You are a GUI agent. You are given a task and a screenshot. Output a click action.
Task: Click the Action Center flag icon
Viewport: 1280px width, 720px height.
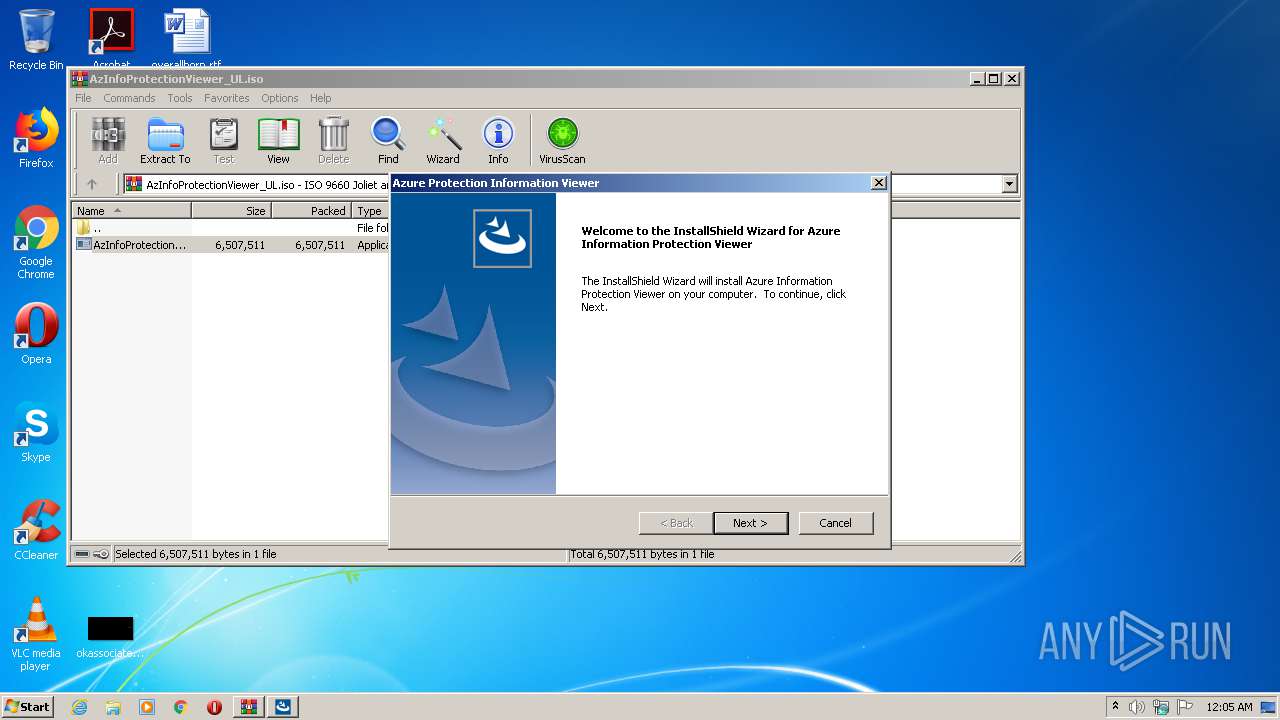point(1185,707)
